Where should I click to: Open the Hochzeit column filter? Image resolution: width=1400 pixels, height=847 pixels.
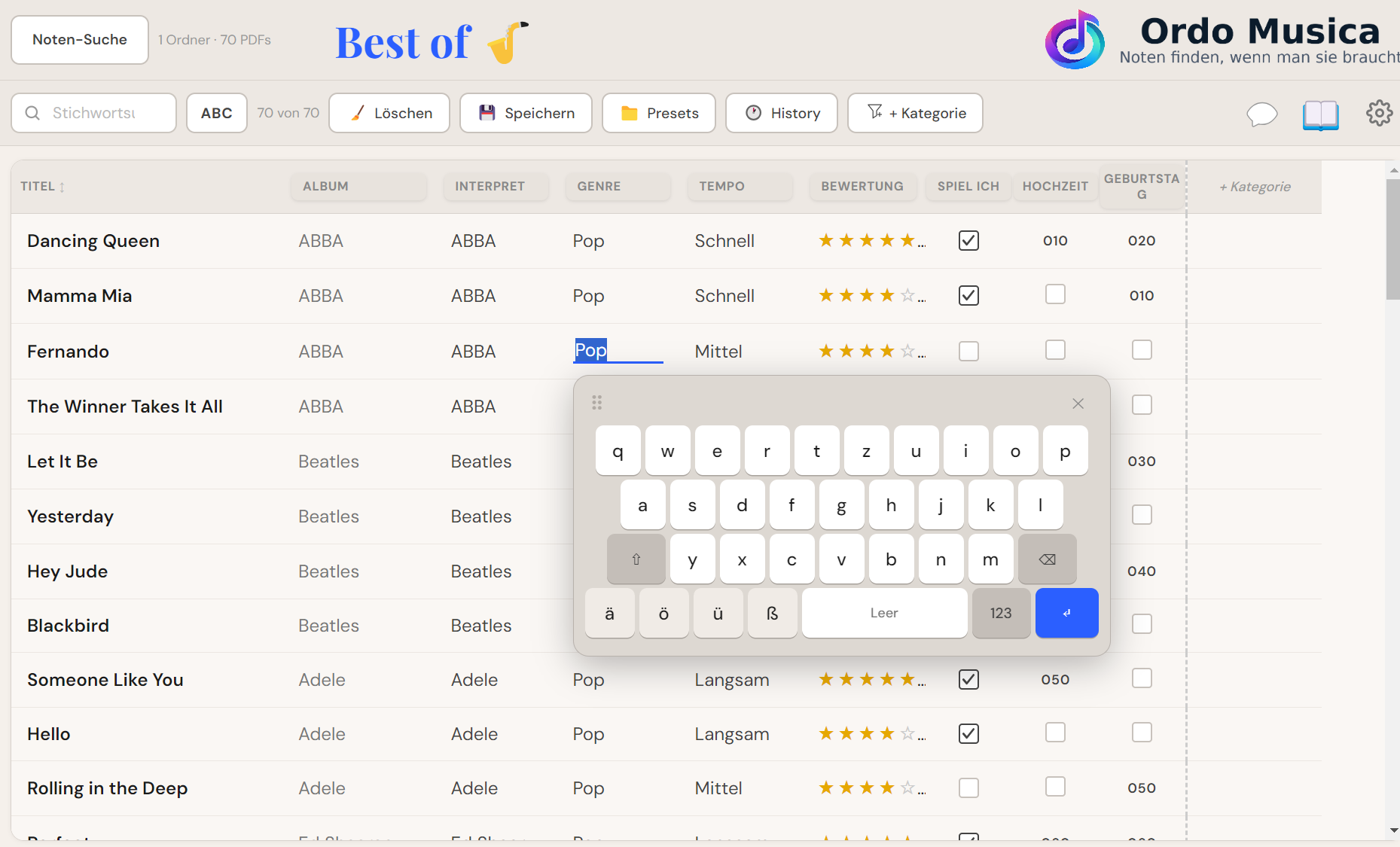[x=1055, y=187]
